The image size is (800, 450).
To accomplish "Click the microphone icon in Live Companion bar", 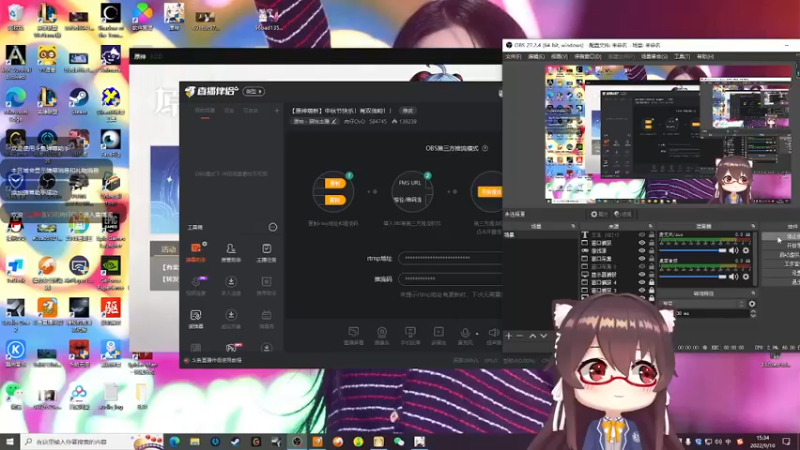I will (465, 333).
